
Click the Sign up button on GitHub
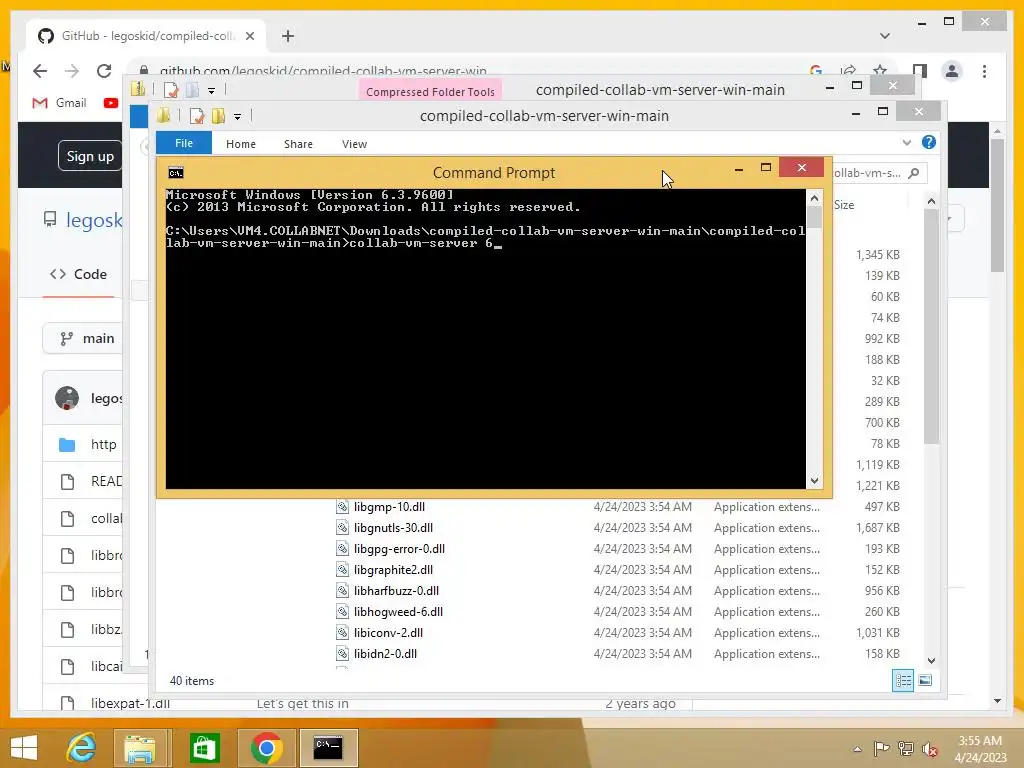tap(90, 156)
